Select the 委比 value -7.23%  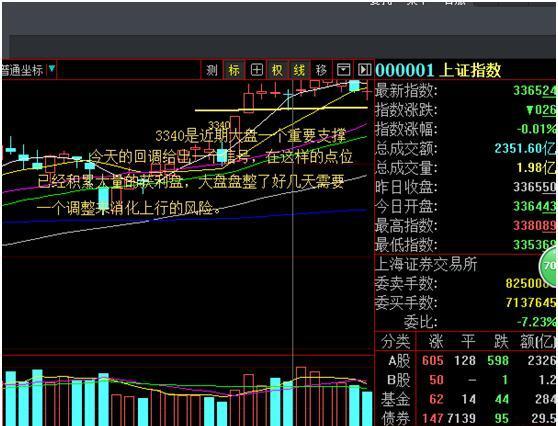[536, 322]
